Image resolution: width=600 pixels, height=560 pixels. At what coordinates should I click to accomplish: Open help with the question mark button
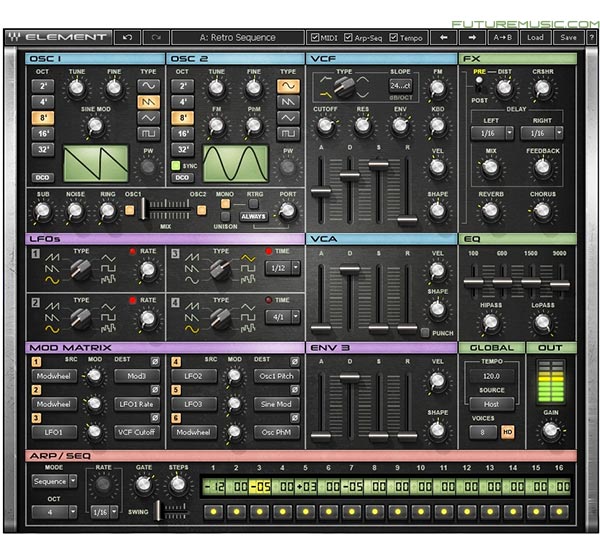pos(592,38)
